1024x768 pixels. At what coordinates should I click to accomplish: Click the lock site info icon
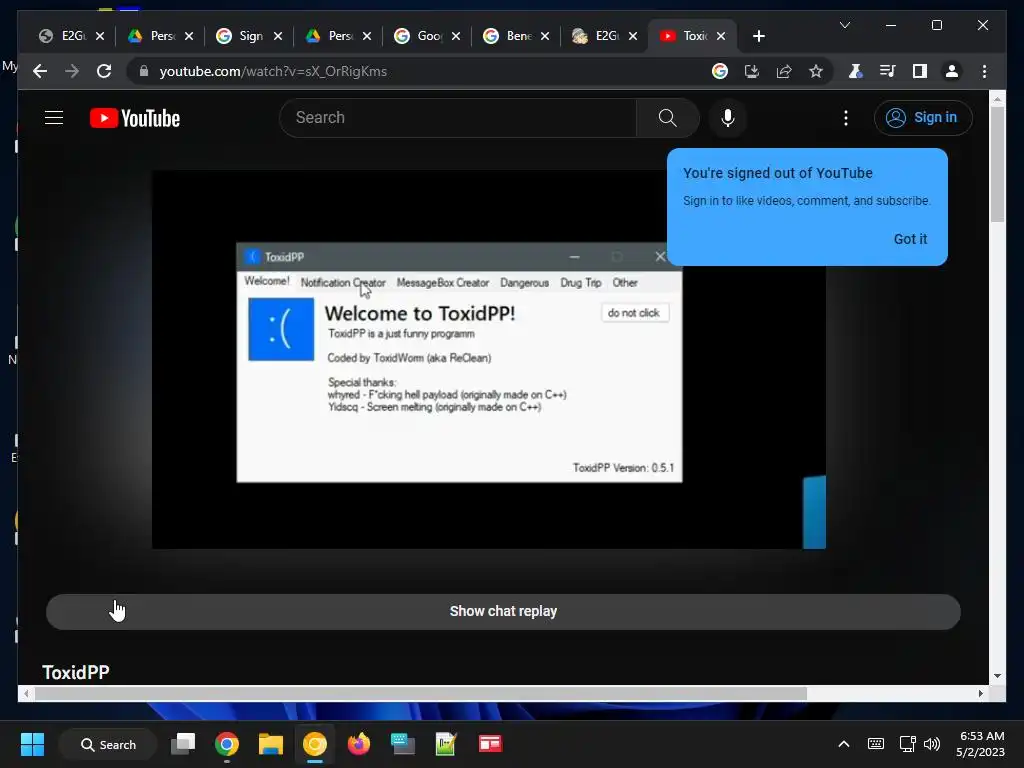click(144, 71)
